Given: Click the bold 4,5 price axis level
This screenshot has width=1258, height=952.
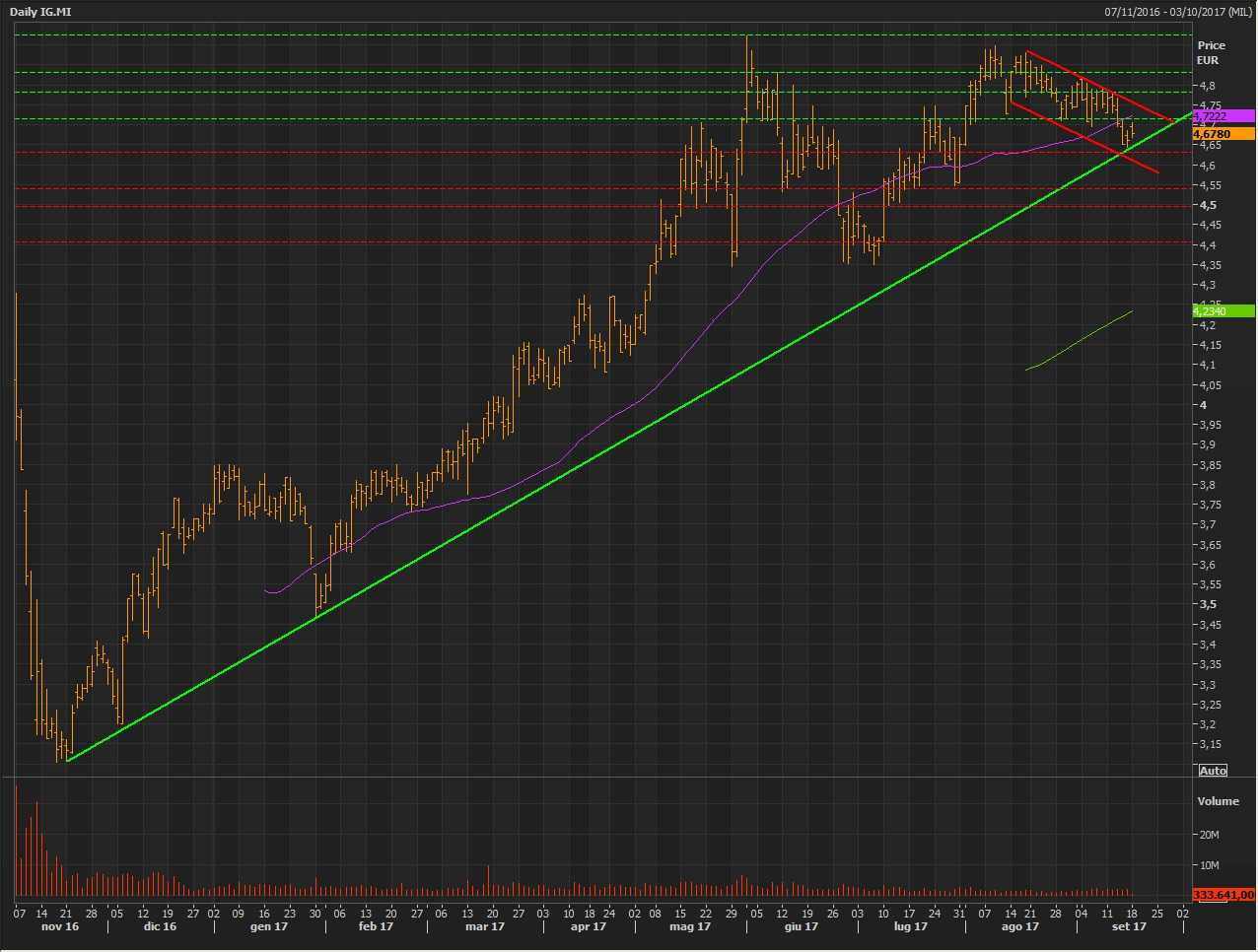Looking at the screenshot, I should pyautogui.click(x=1207, y=205).
